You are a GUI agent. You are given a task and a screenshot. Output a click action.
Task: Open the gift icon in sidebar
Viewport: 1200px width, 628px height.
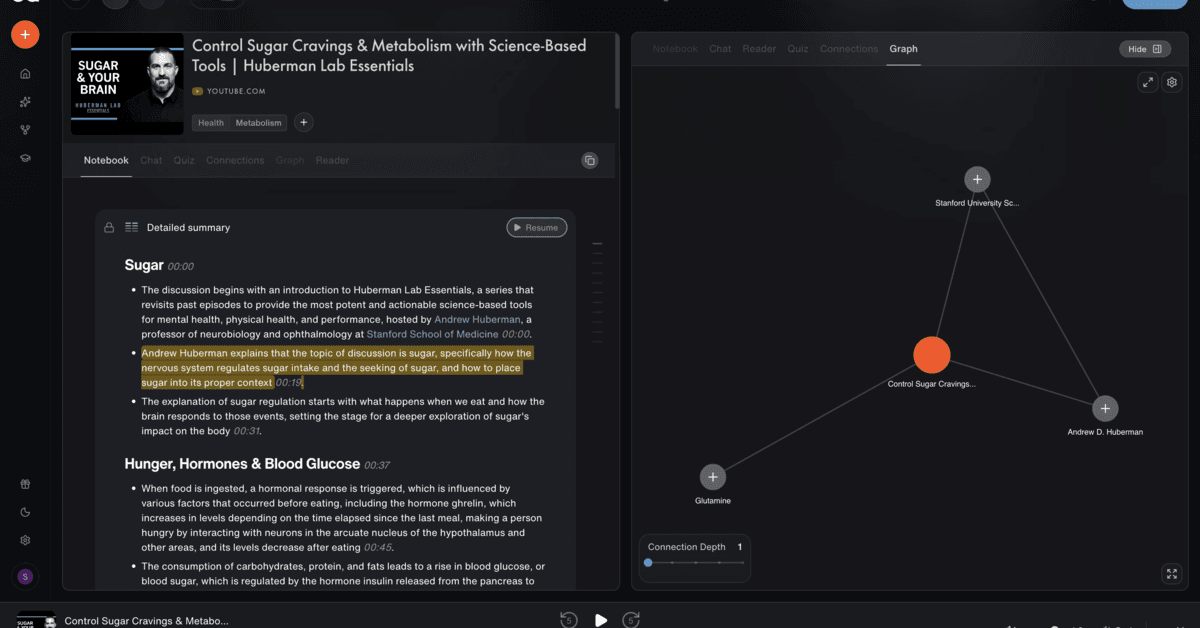coord(25,485)
